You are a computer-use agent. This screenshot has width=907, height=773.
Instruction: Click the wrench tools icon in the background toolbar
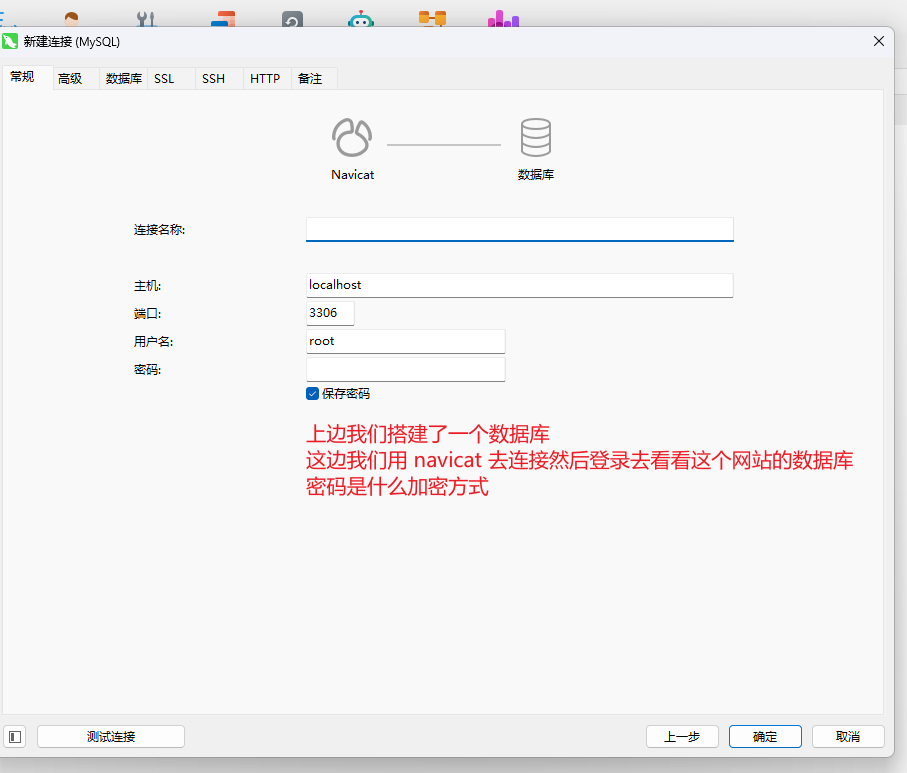tap(146, 20)
